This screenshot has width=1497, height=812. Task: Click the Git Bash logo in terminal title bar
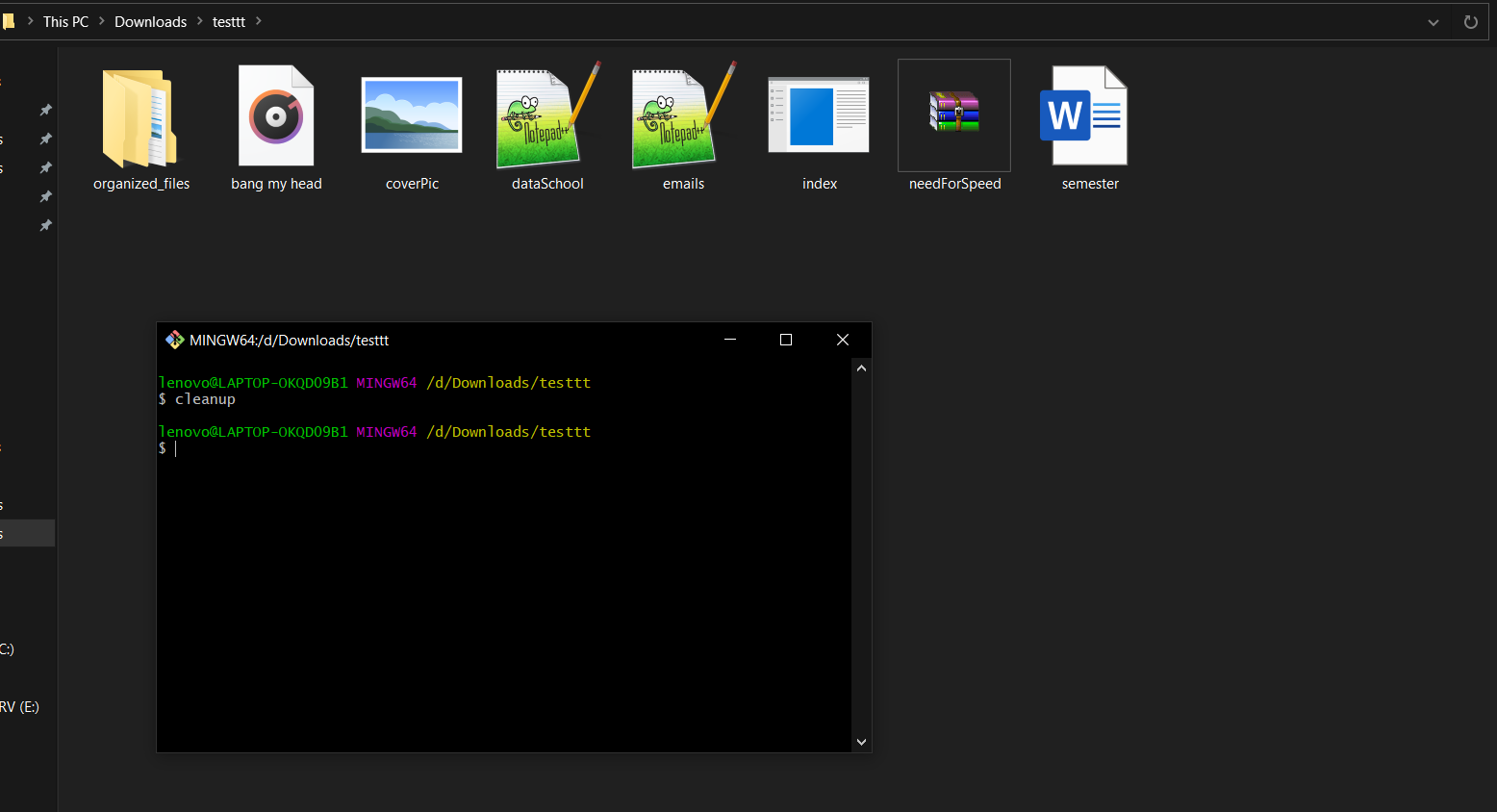174,340
